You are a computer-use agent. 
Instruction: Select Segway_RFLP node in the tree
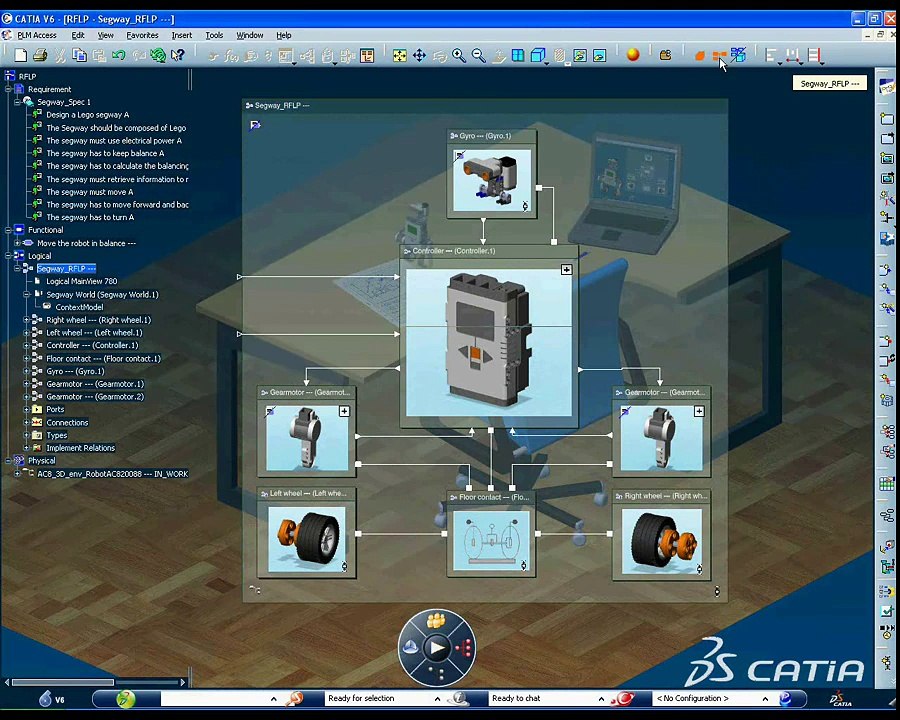[x=66, y=269]
